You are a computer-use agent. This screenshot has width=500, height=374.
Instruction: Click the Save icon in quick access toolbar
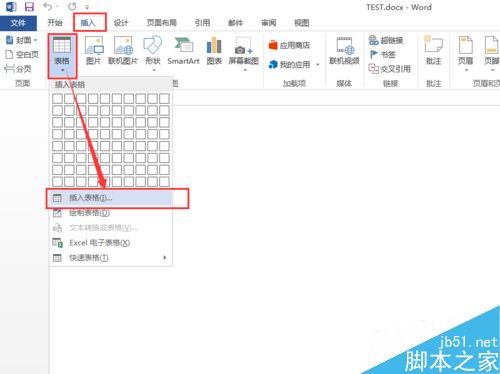coord(29,7)
